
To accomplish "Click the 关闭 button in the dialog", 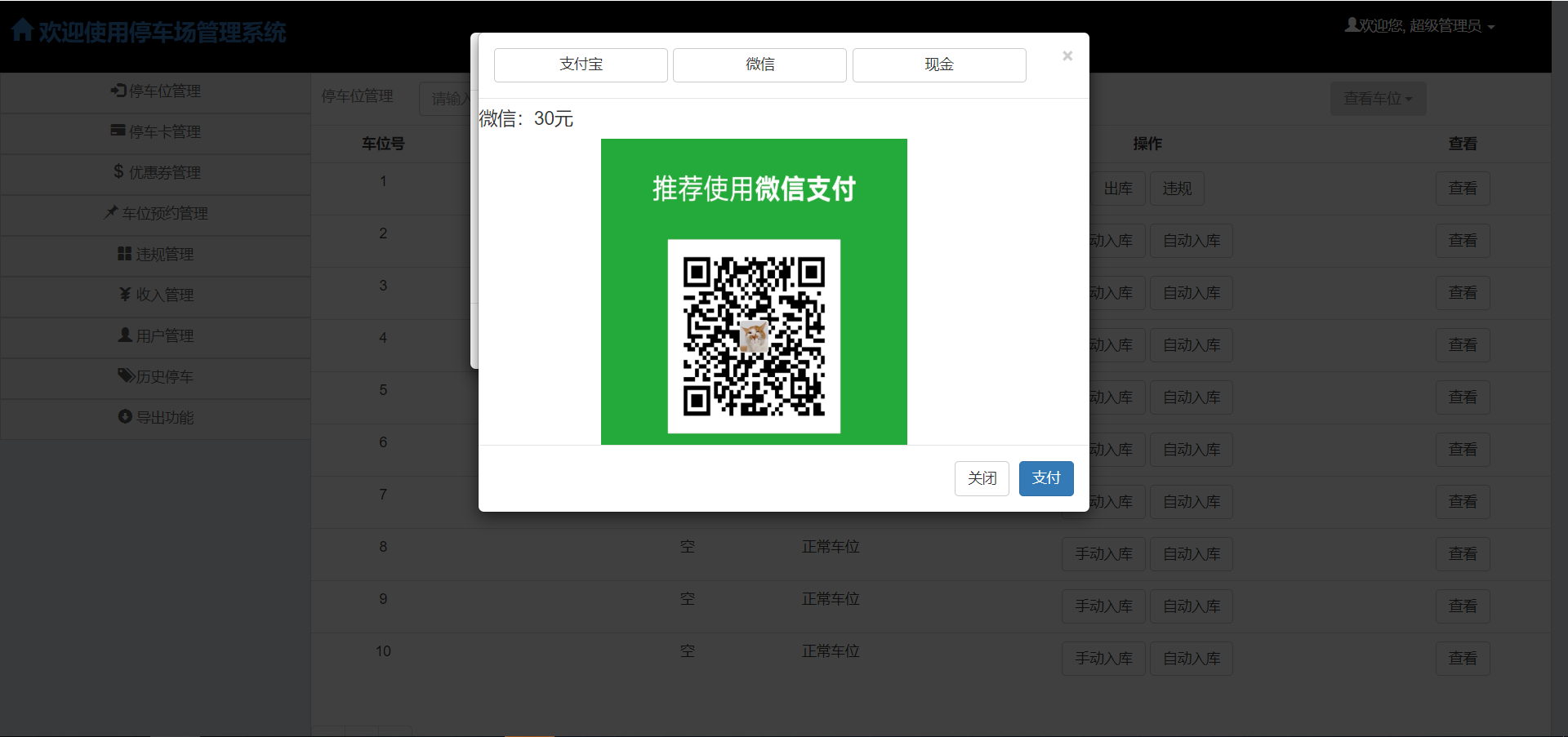I will 982,478.
